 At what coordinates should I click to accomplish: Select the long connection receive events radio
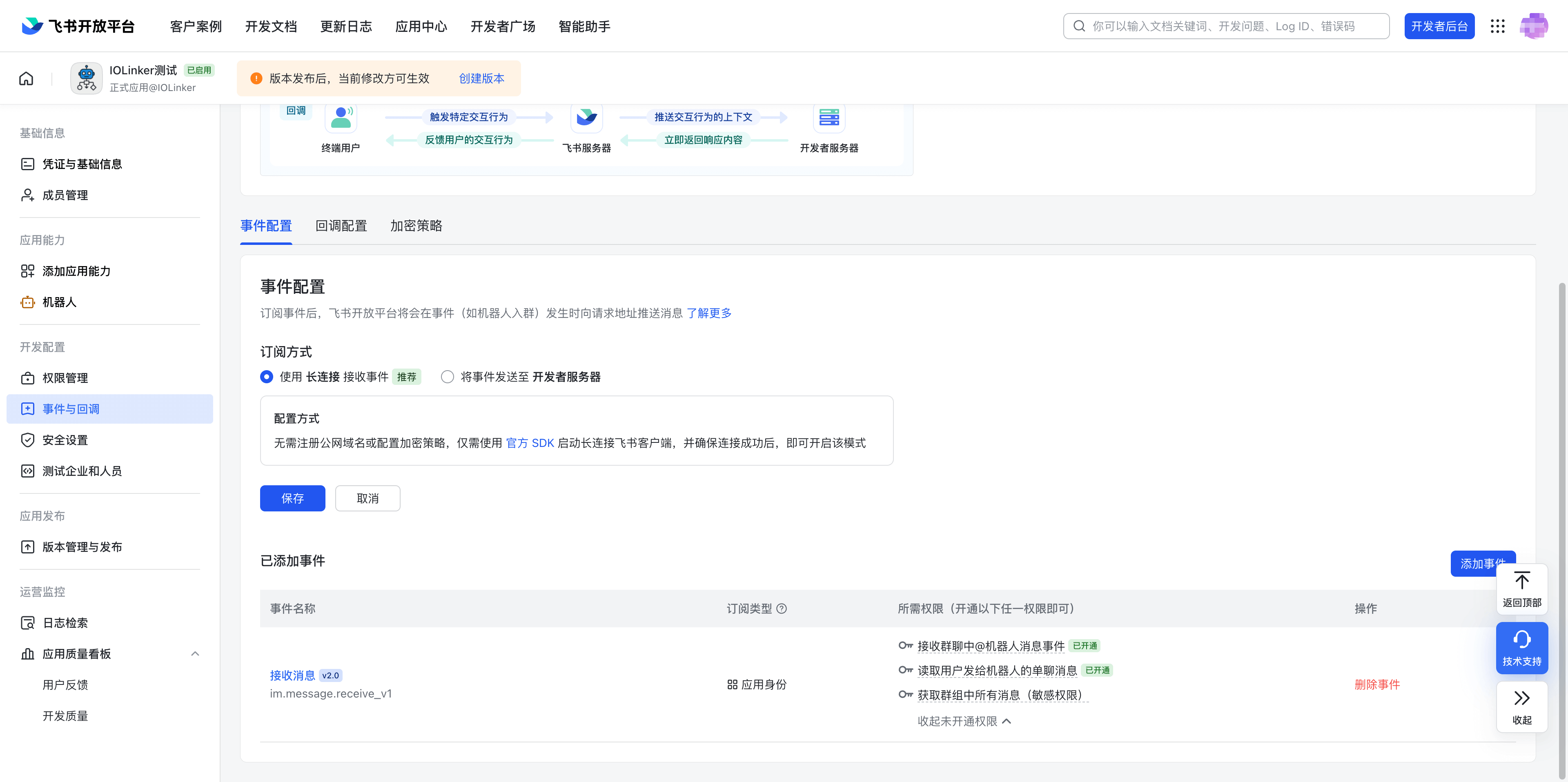click(267, 377)
